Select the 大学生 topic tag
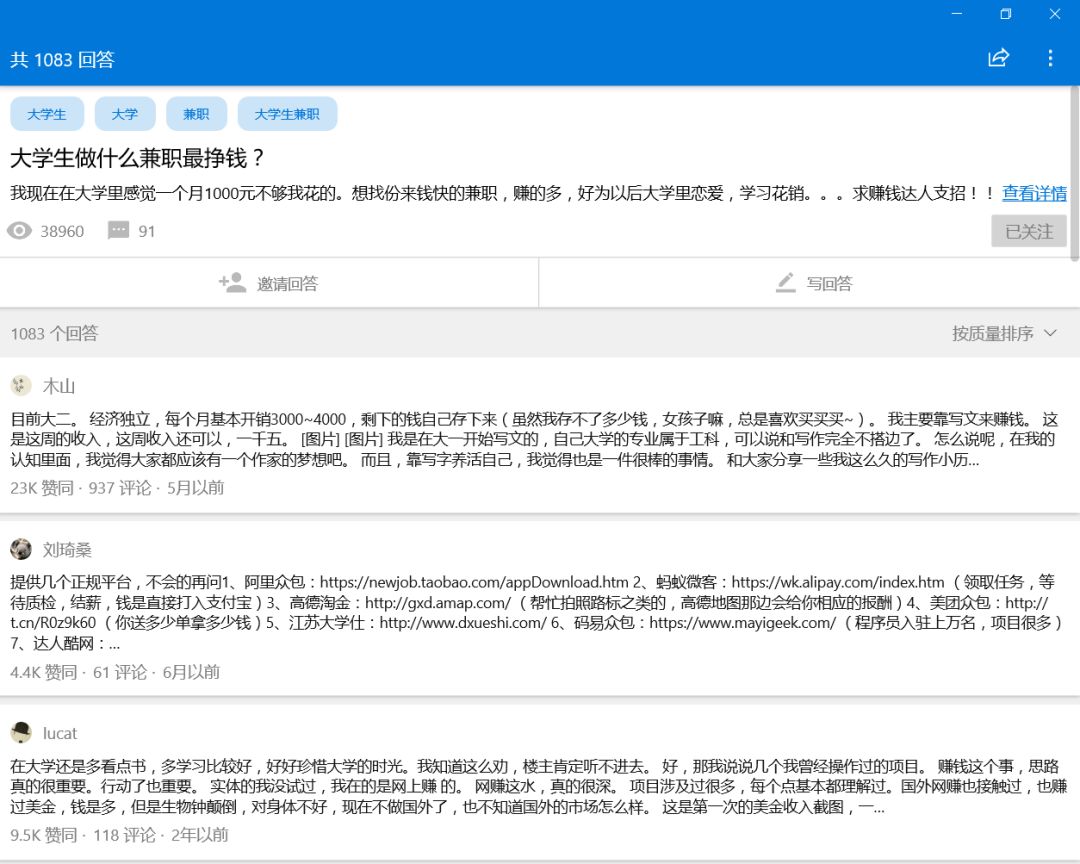 (x=47, y=114)
